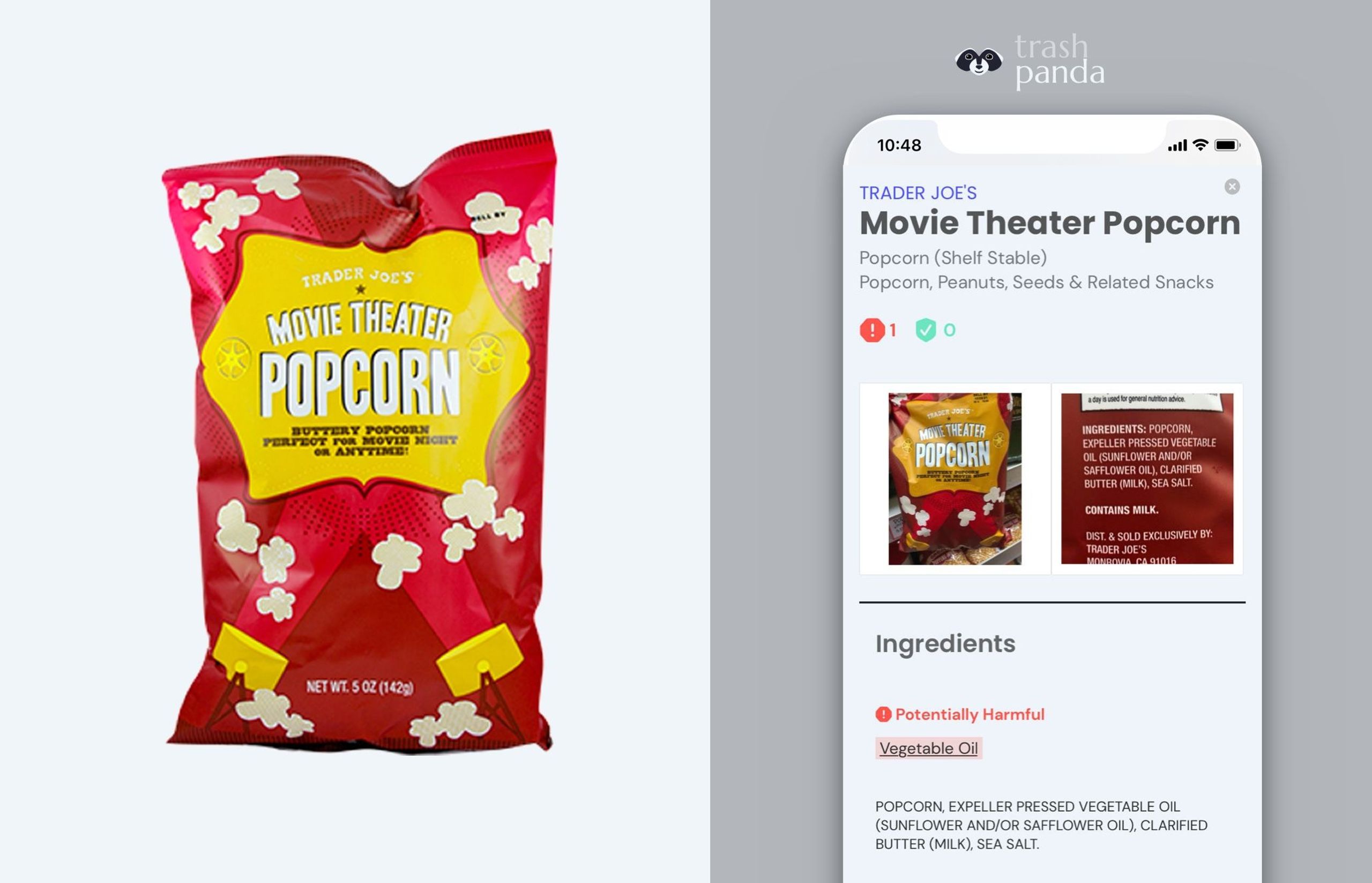Tap the battery indicator icon
The image size is (1372, 883).
click(1227, 145)
